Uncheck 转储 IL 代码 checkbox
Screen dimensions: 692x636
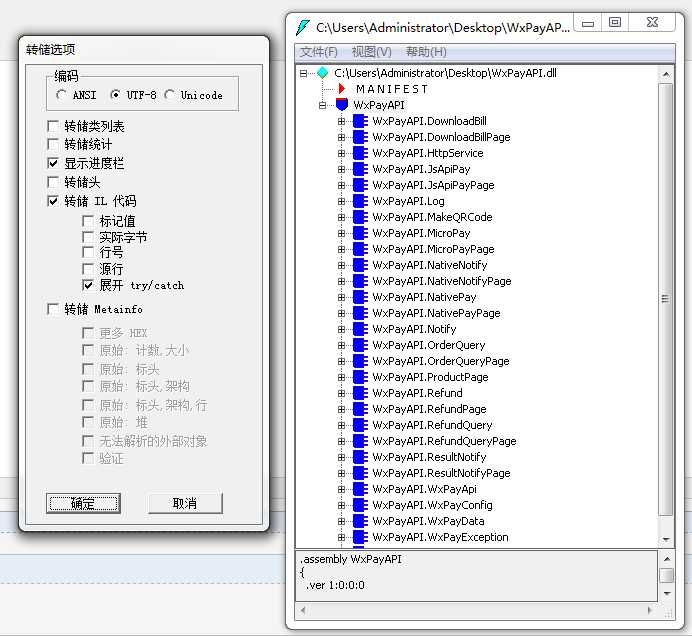point(53,201)
